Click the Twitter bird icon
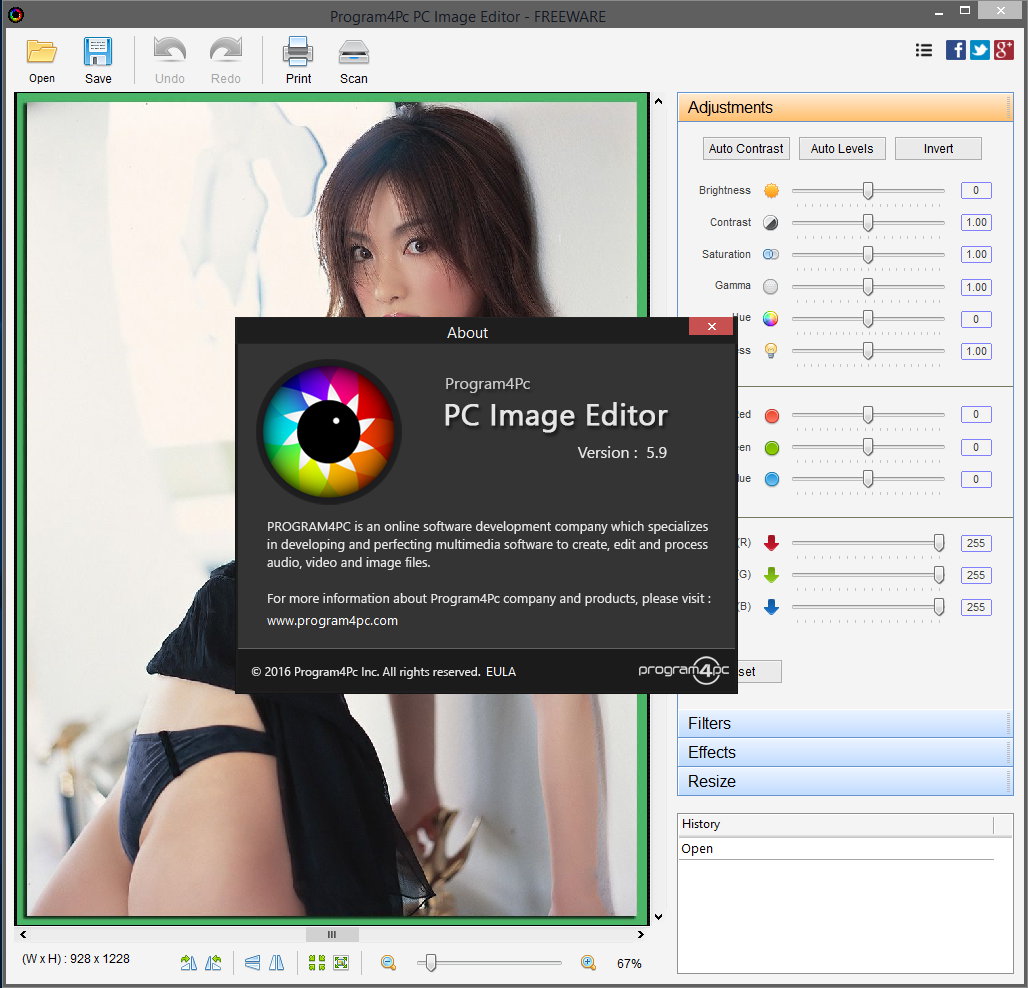1028x988 pixels. (980, 50)
